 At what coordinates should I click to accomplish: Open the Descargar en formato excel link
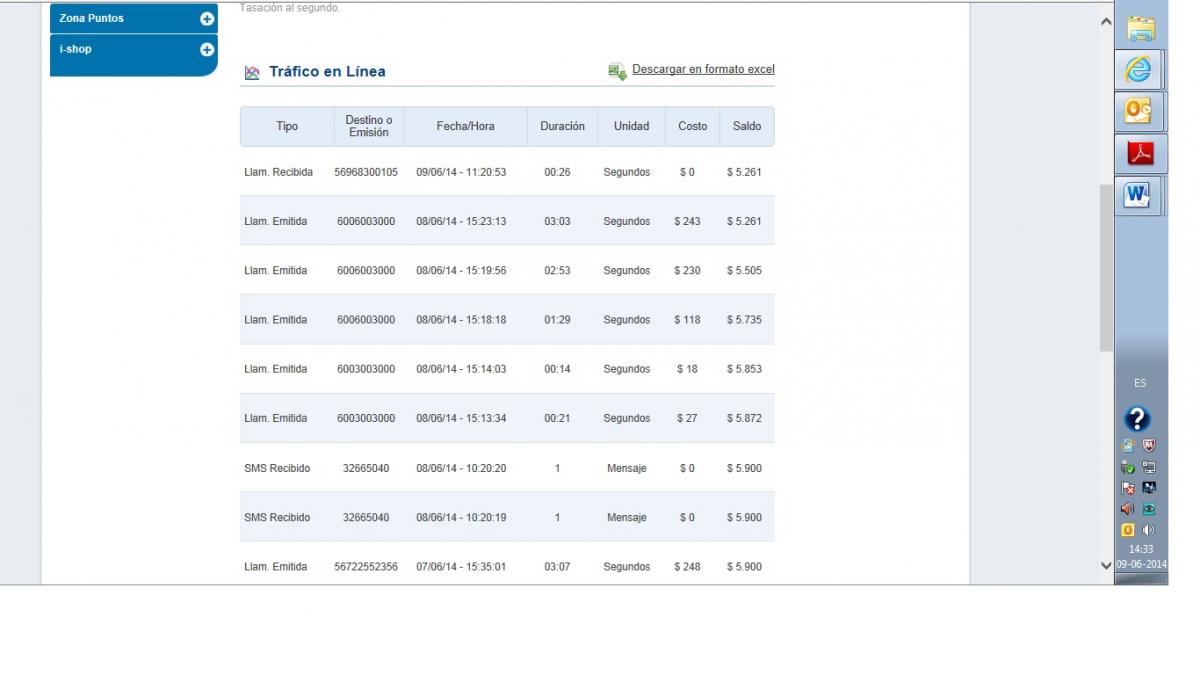[x=703, y=69]
